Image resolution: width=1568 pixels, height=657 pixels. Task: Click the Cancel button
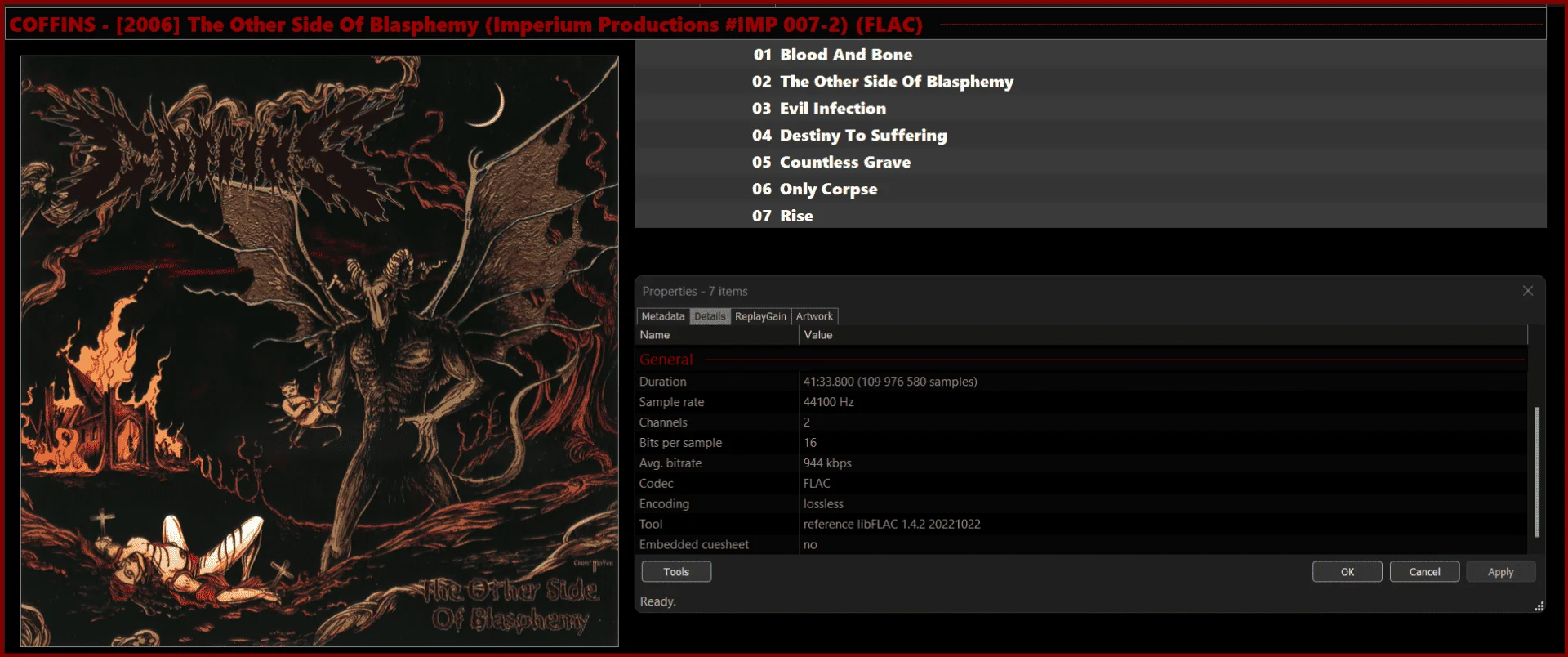[x=1424, y=572]
